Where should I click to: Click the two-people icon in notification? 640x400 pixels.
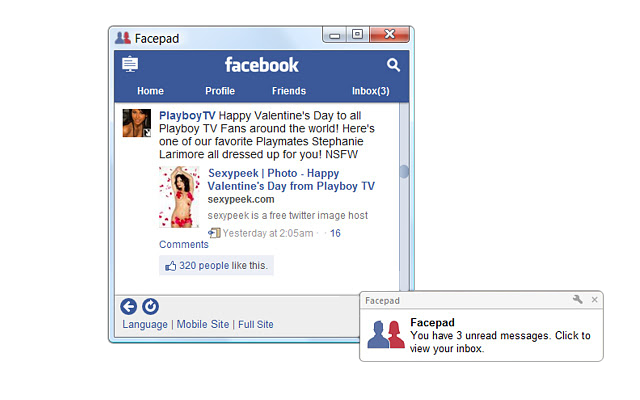386,335
